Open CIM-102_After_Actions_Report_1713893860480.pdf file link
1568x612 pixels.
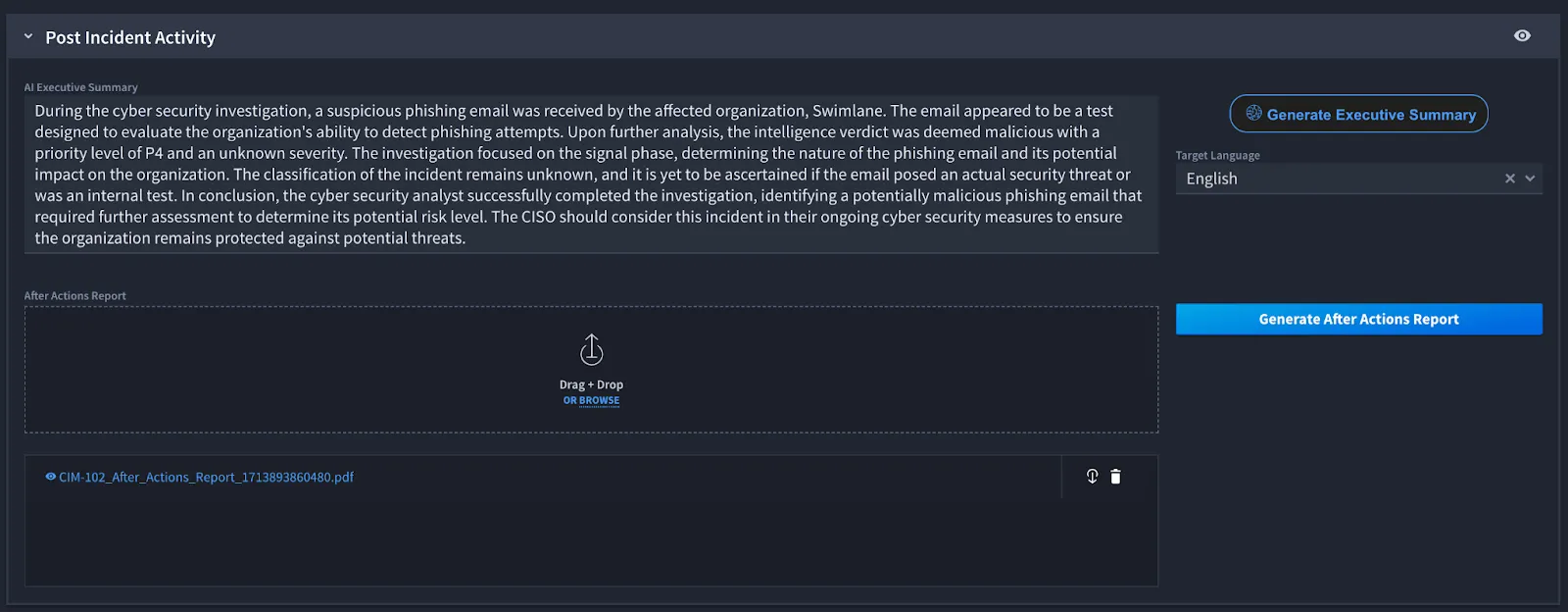[x=206, y=477]
